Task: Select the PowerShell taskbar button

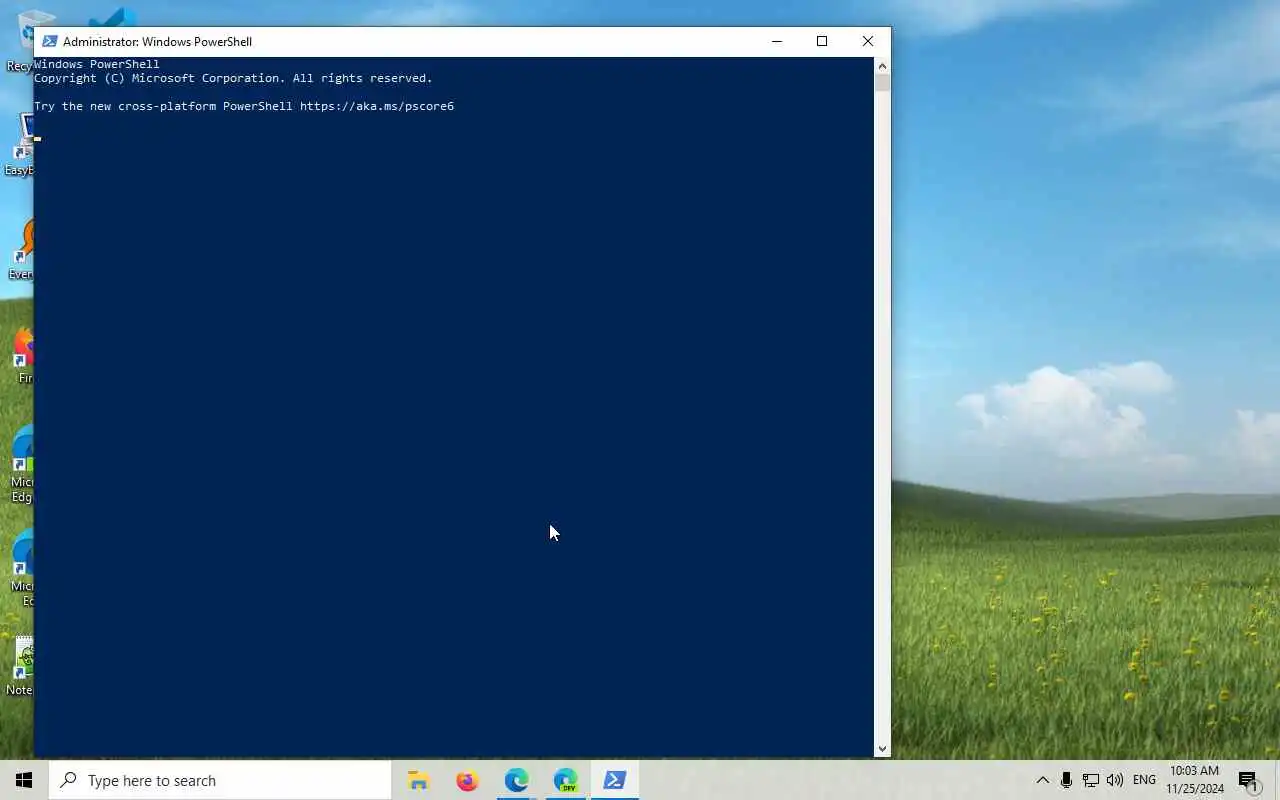Action: coord(614,780)
